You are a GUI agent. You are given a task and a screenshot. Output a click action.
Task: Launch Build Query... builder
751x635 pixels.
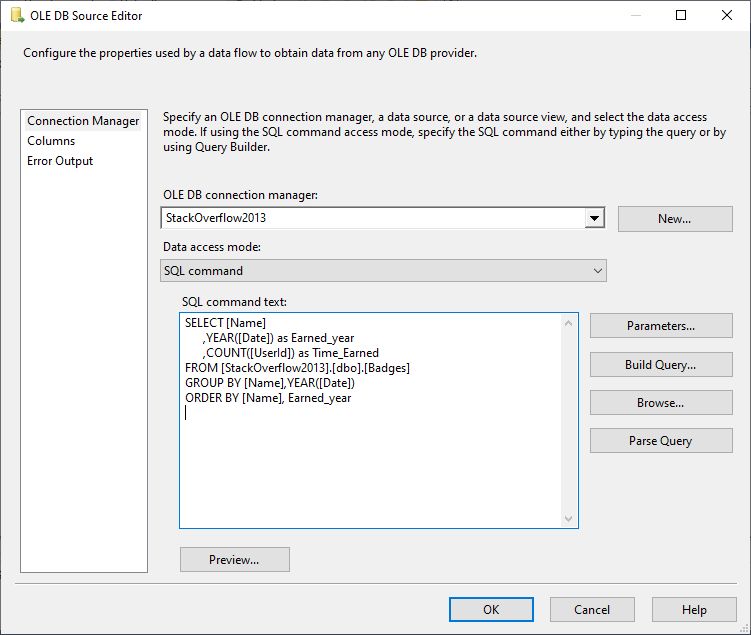[660, 365]
